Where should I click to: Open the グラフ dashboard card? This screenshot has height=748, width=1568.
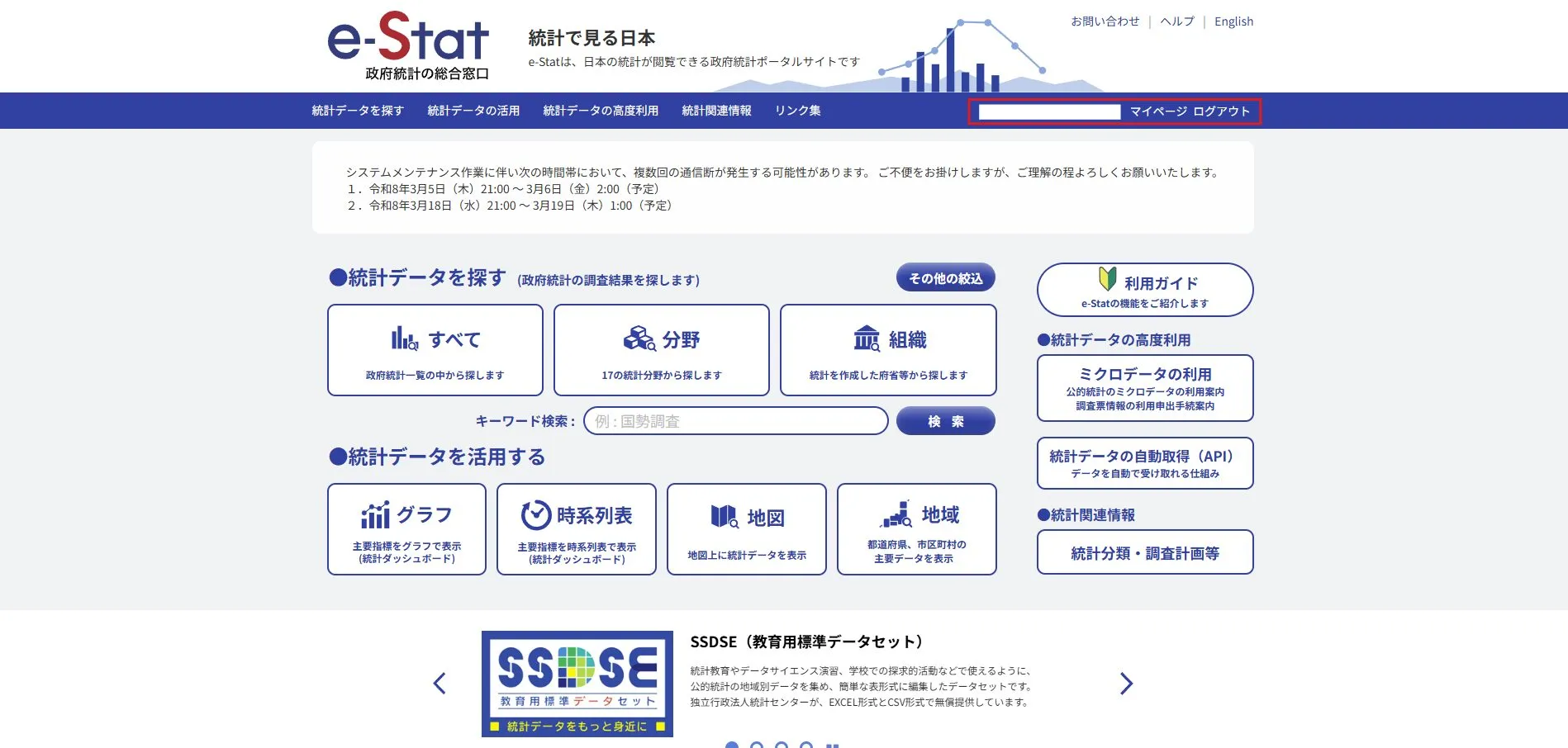[x=406, y=529]
